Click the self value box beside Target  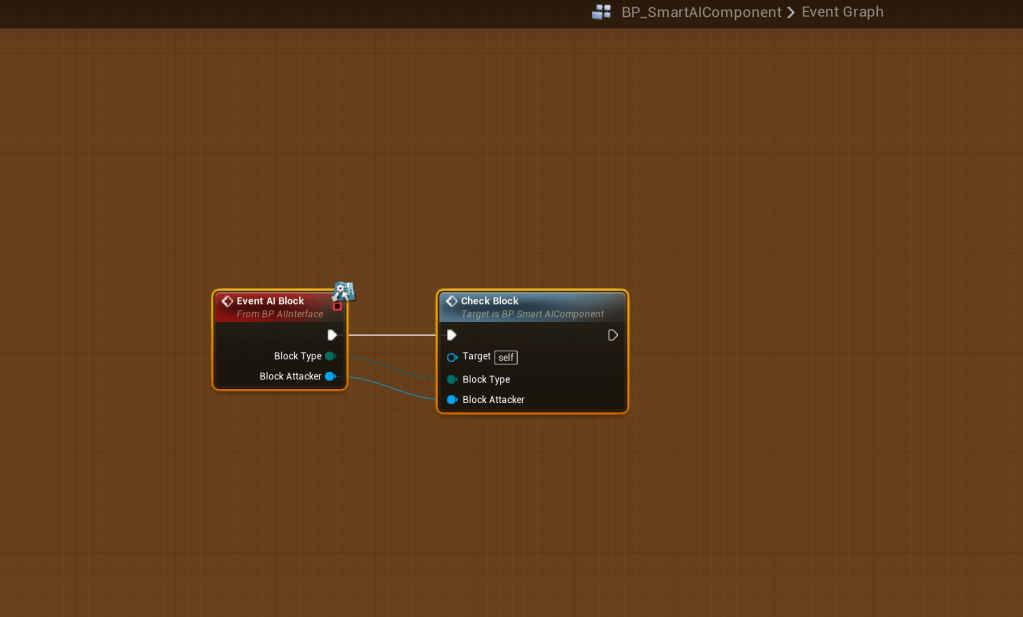pos(506,357)
